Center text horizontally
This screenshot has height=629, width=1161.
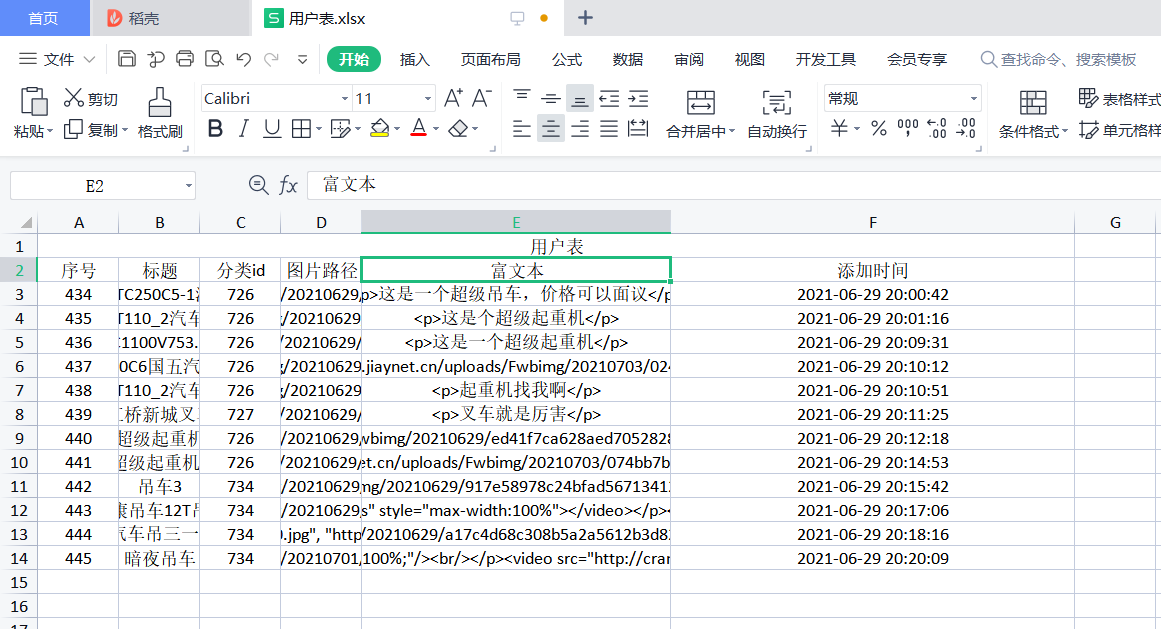(550, 129)
